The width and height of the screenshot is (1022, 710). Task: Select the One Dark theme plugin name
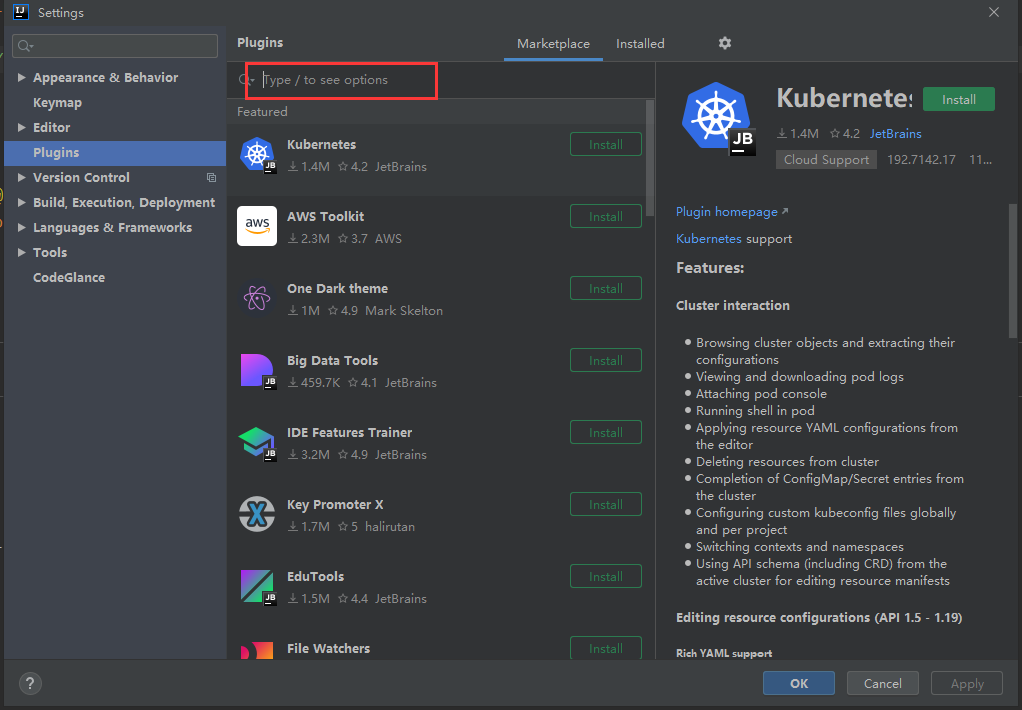click(x=337, y=288)
